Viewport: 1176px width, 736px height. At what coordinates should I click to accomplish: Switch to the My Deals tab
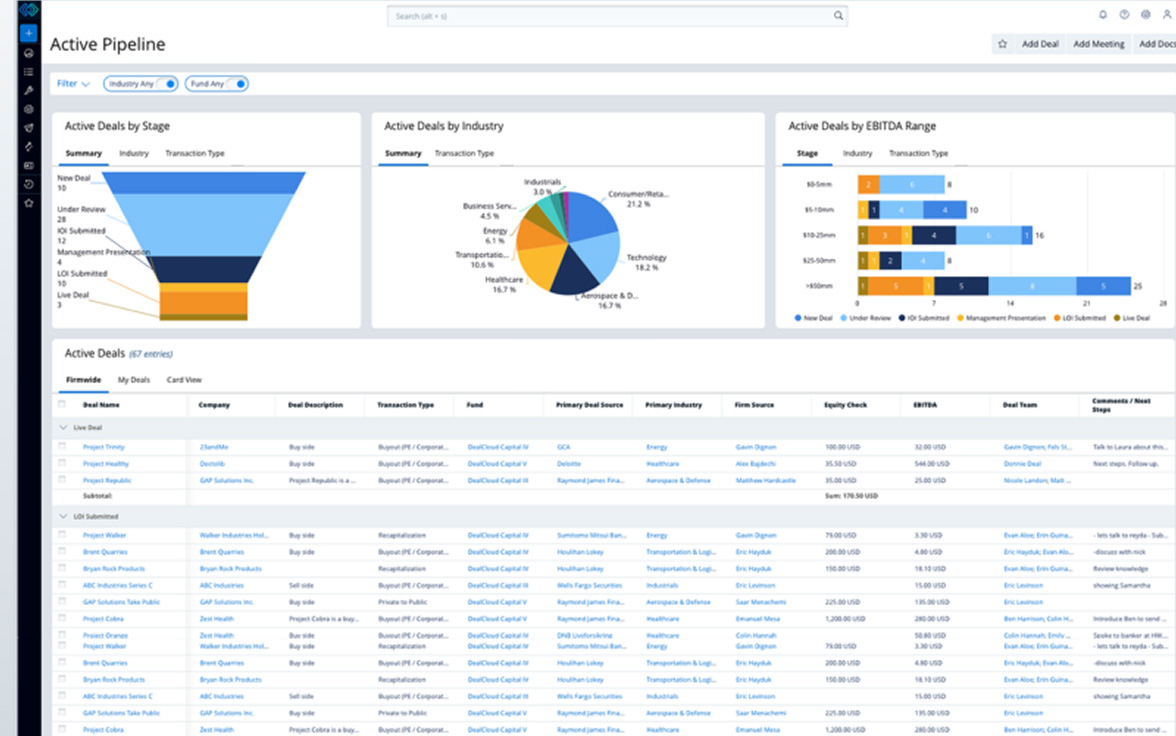pos(134,380)
